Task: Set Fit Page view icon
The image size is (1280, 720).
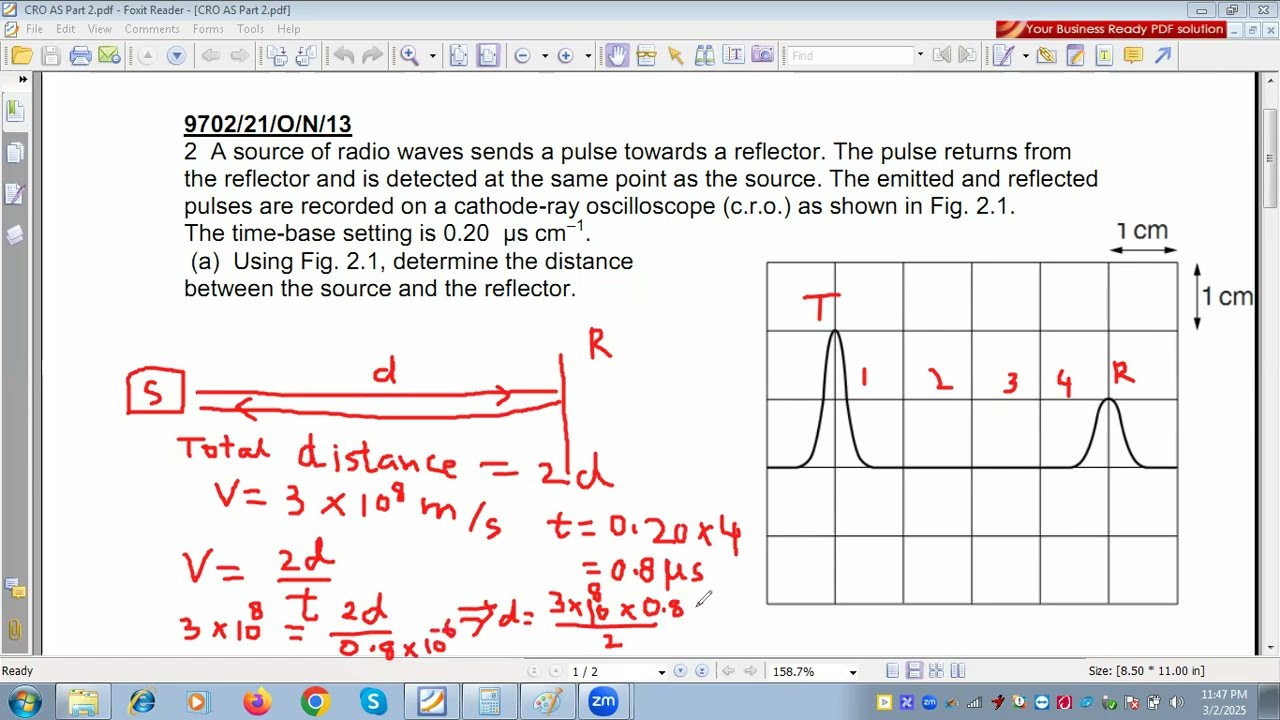Action: pyautogui.click(x=458, y=56)
